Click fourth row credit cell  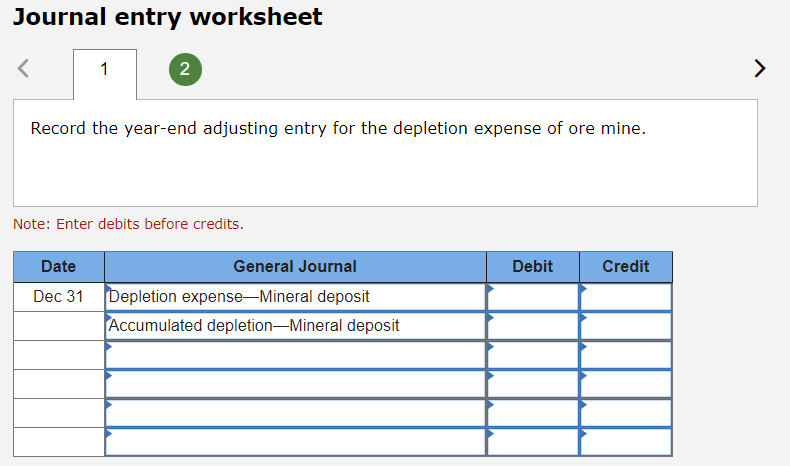point(626,384)
